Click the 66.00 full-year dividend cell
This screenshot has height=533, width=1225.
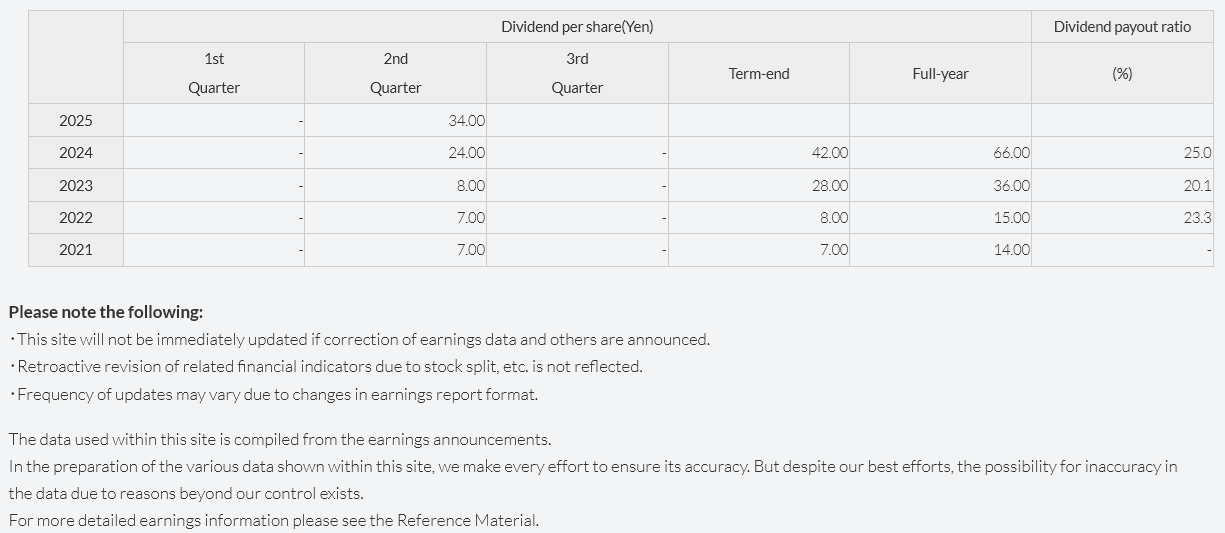[1011, 153]
